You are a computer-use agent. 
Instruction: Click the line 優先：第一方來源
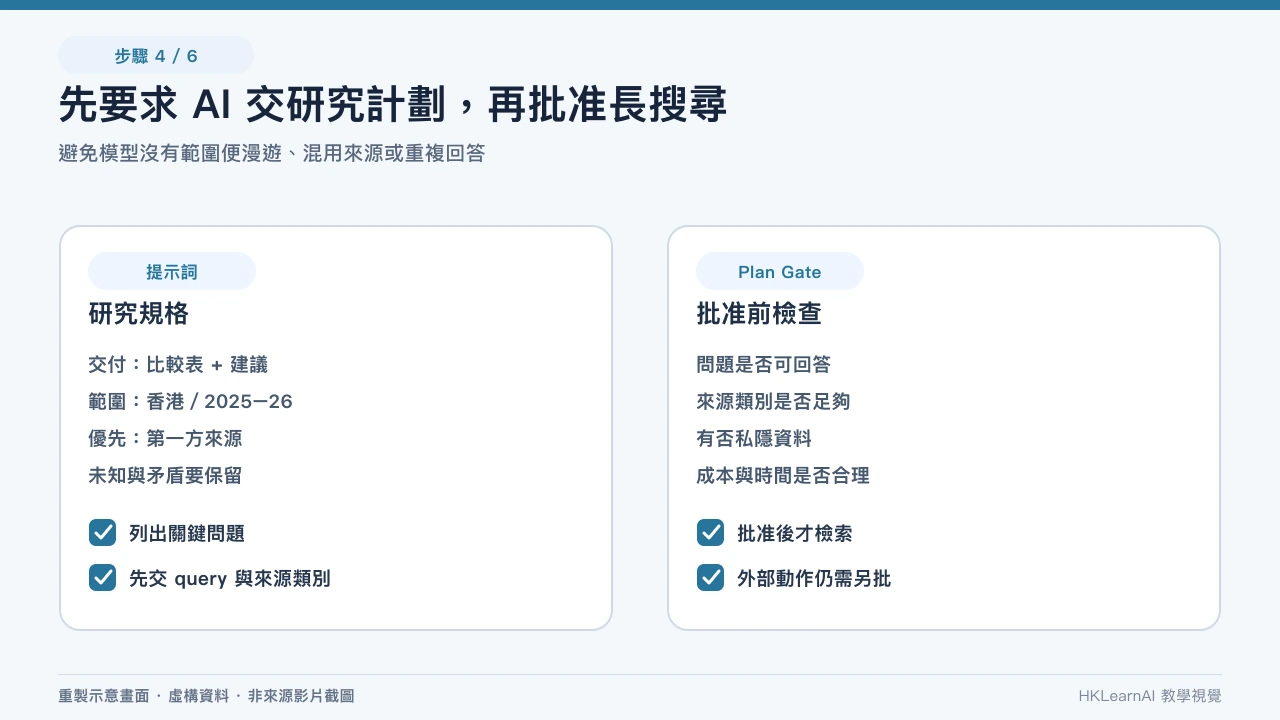165,439
